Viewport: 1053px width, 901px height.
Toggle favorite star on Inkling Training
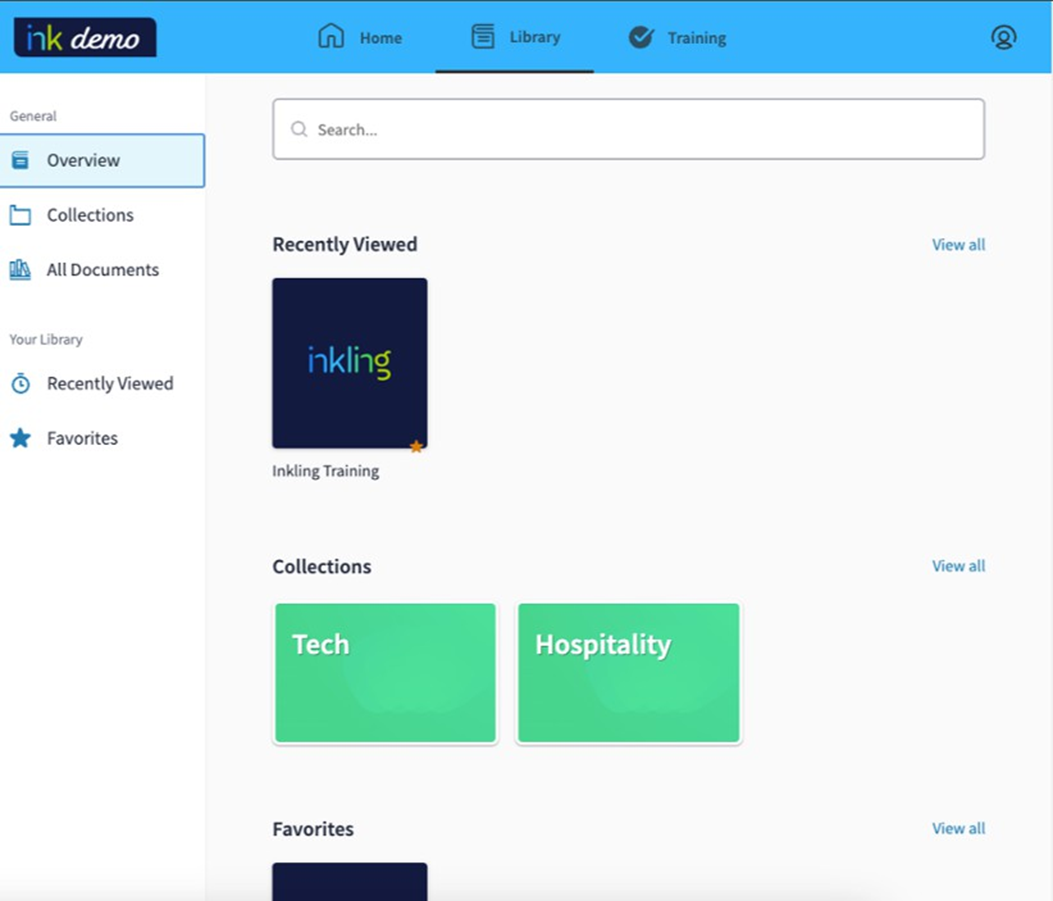(x=416, y=446)
